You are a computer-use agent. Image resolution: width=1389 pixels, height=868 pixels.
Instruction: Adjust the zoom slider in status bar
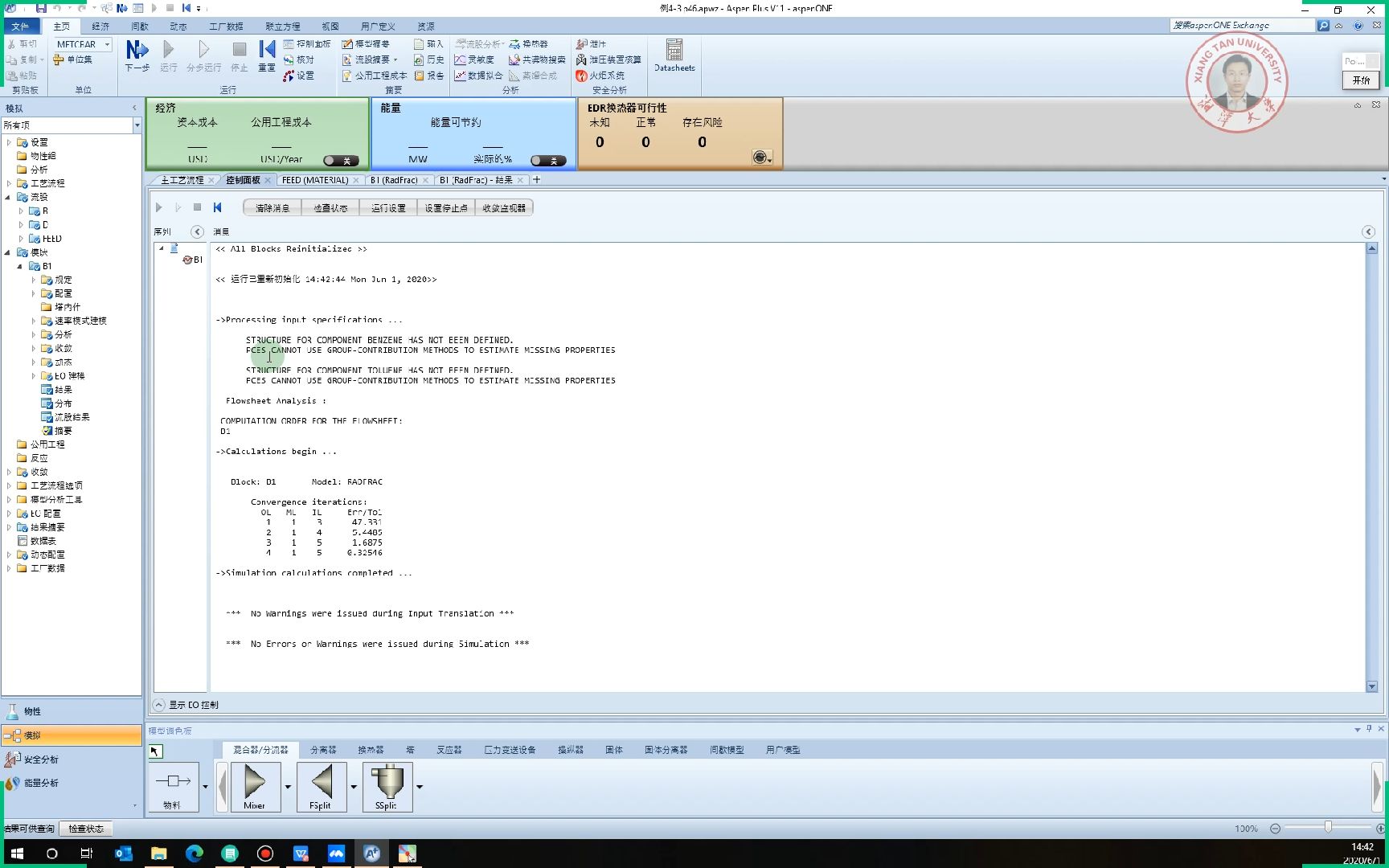pyautogui.click(x=1328, y=827)
